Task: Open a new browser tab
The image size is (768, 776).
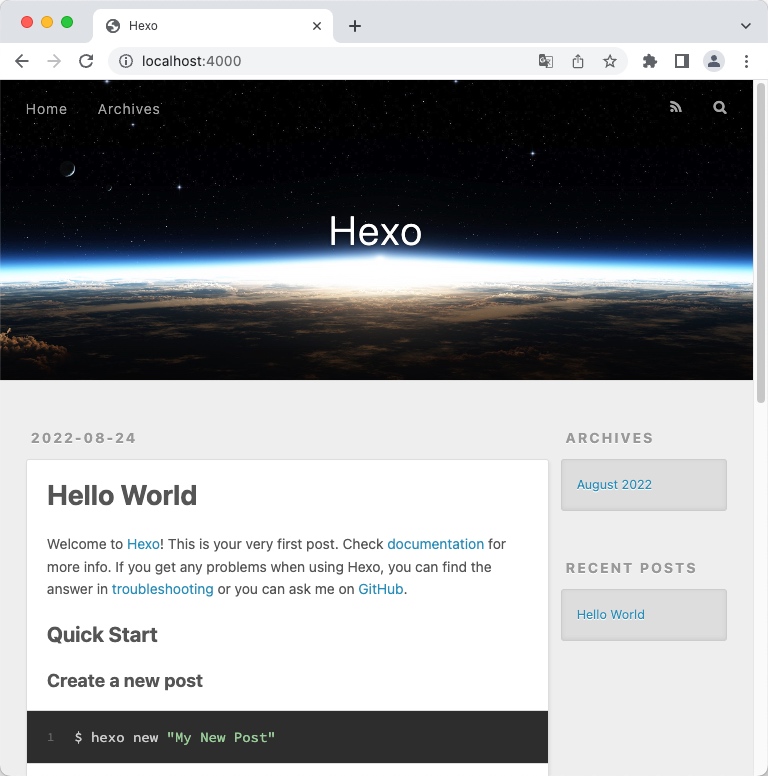Action: (355, 26)
